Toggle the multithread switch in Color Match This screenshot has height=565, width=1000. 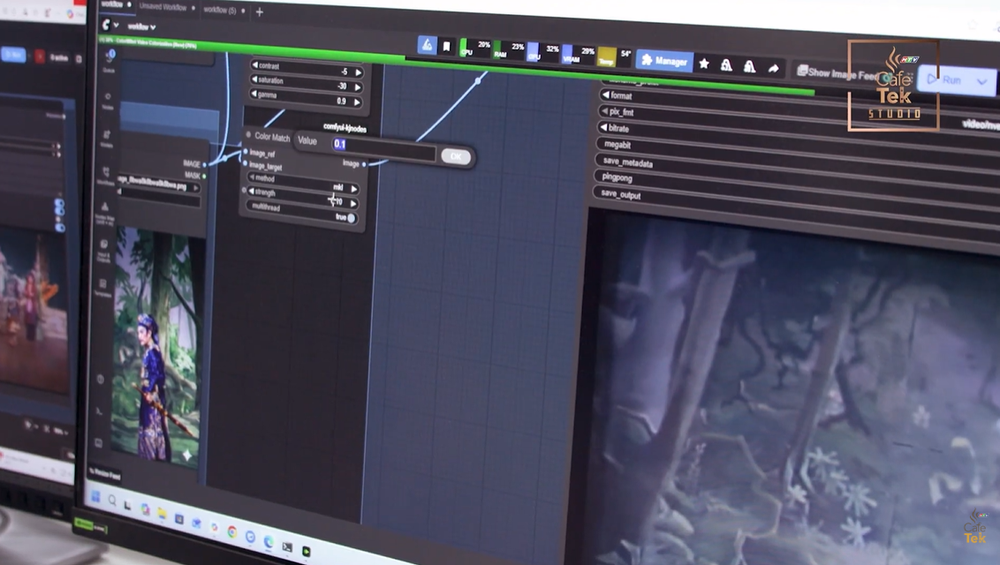click(351, 217)
